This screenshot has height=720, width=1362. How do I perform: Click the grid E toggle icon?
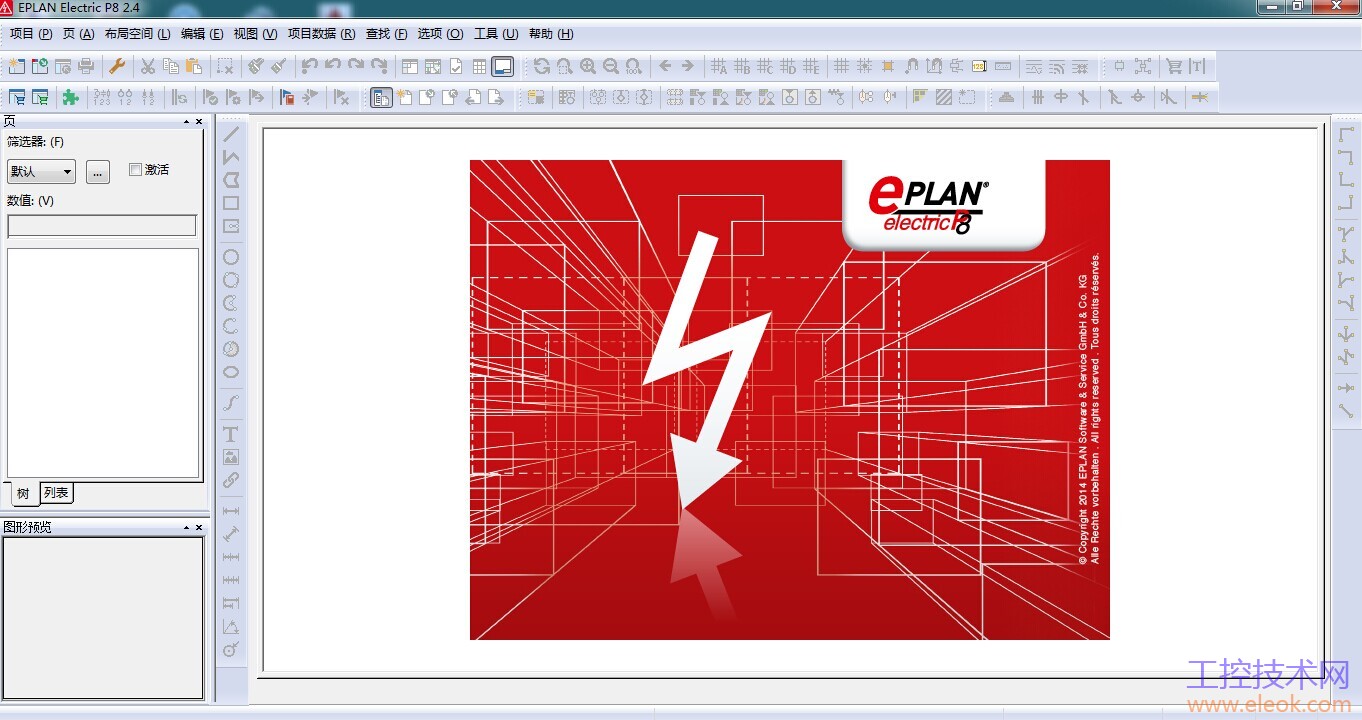click(811, 66)
